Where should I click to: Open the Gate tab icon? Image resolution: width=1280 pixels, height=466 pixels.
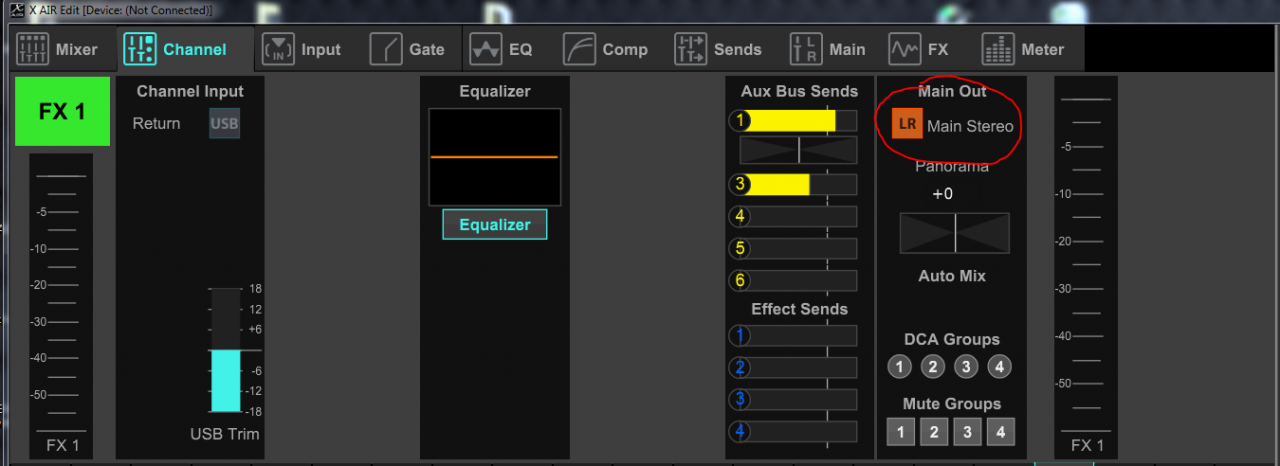(386, 49)
